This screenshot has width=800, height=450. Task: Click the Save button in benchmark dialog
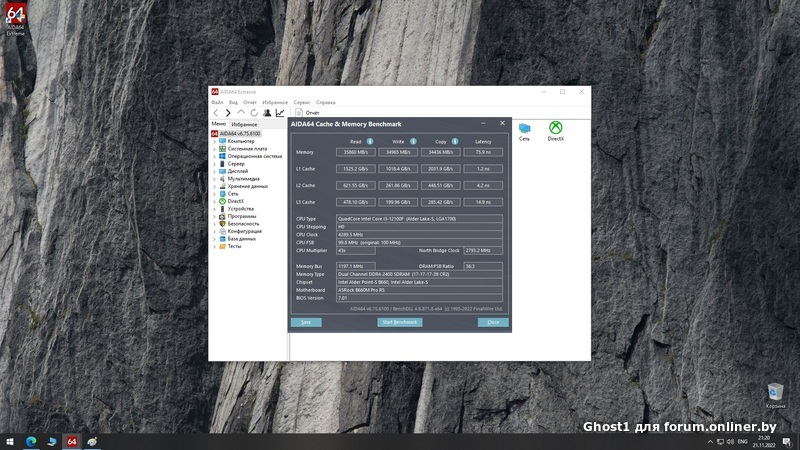pyautogui.click(x=305, y=323)
